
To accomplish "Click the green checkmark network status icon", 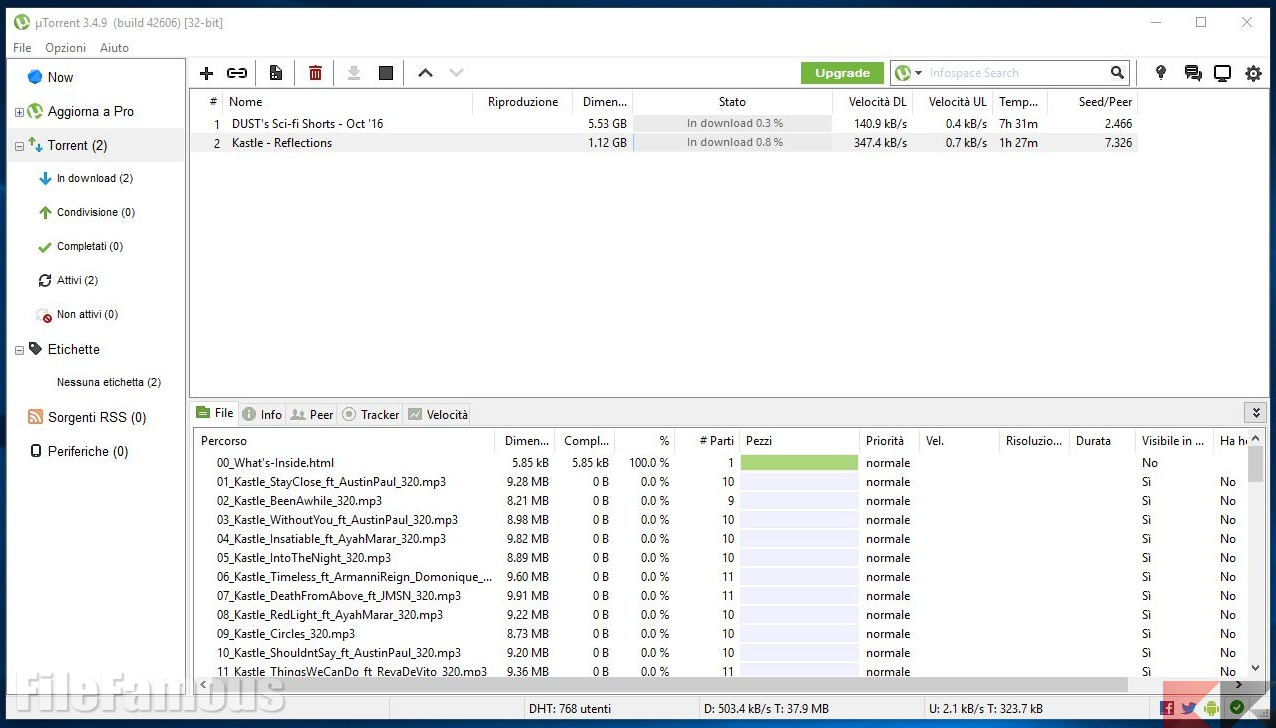I will pos(1236,709).
